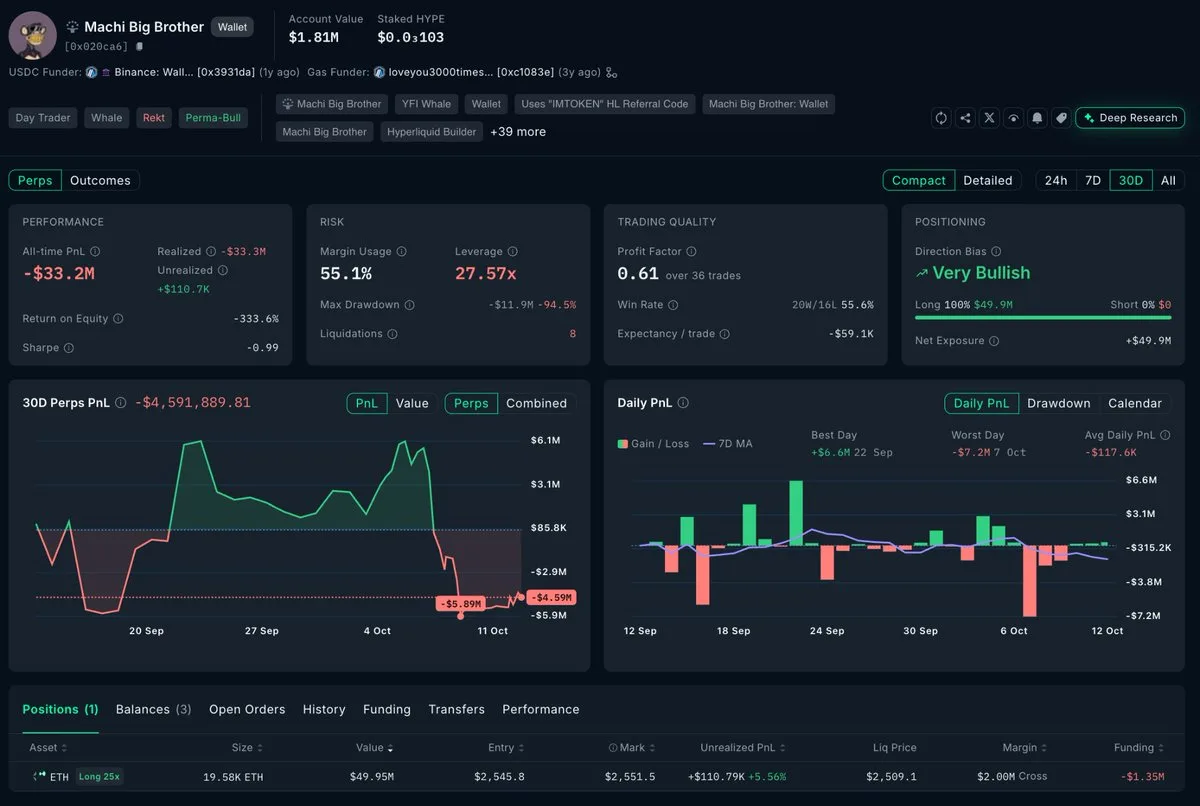Click the funding graph icon after Gas Funder
Viewport: 1200px width, 806px height.
611,73
